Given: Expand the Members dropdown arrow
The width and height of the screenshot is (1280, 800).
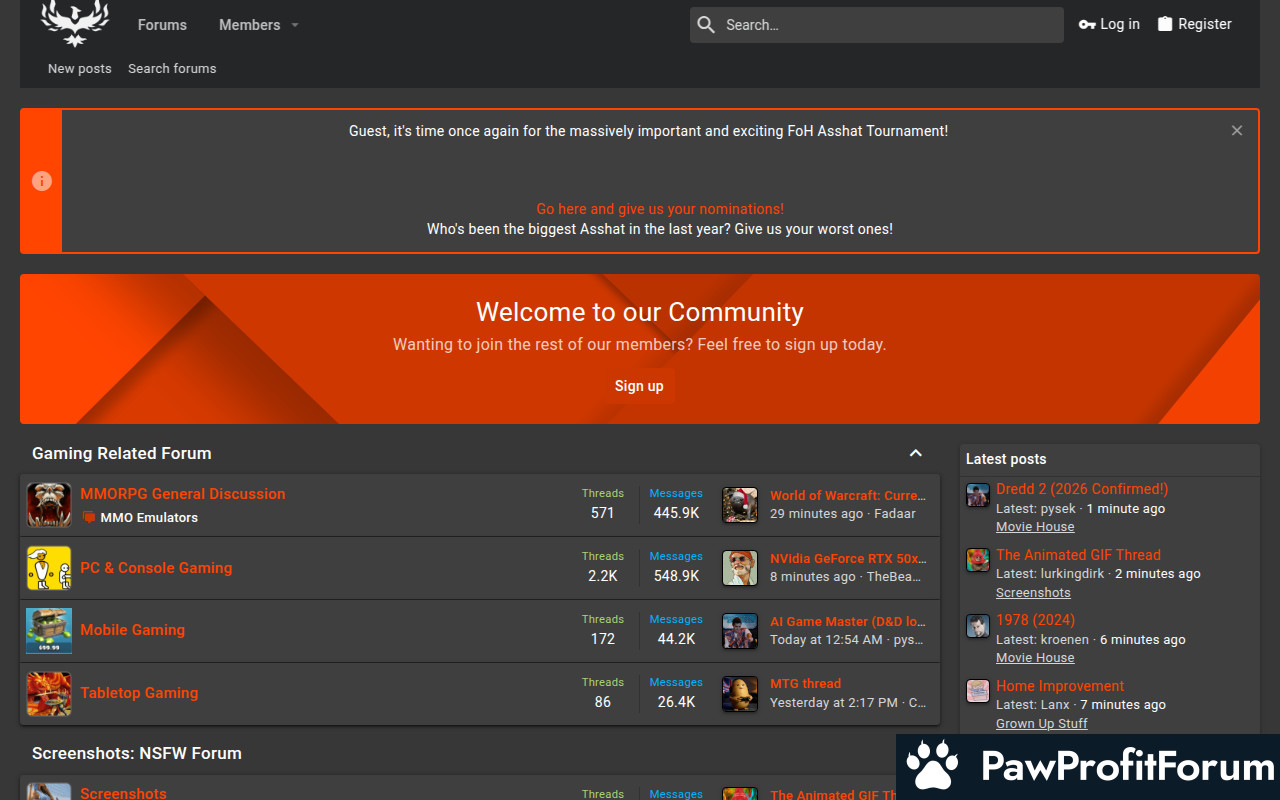Looking at the screenshot, I should click(295, 25).
